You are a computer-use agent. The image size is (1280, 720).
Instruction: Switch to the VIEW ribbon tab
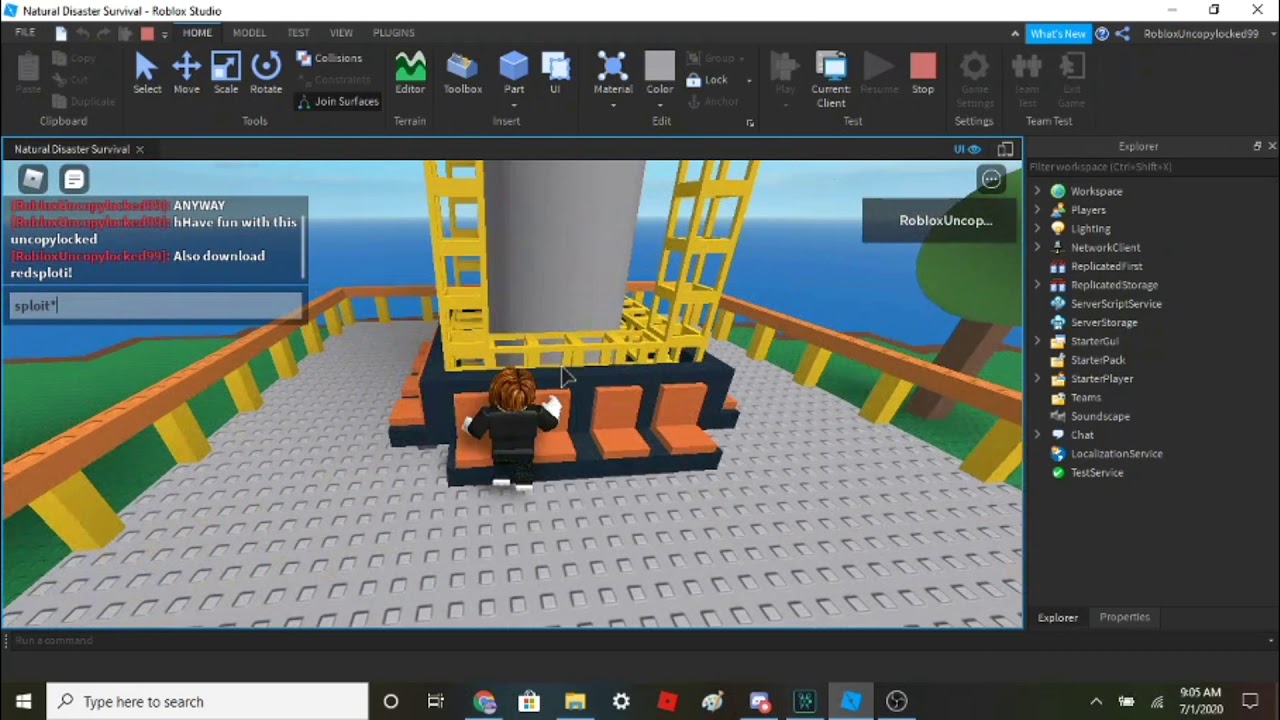click(341, 33)
